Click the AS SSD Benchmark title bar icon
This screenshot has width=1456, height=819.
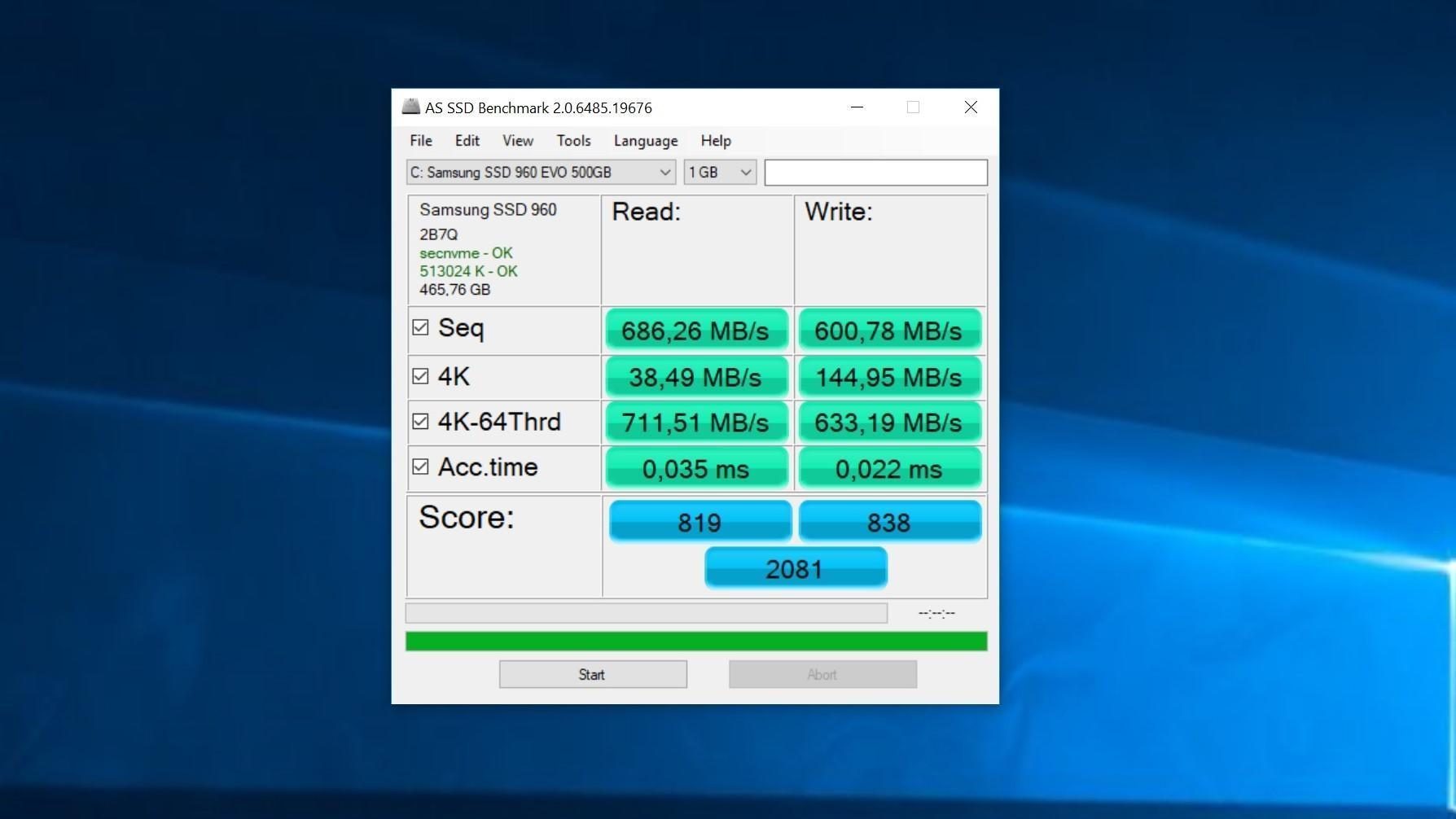(410, 107)
